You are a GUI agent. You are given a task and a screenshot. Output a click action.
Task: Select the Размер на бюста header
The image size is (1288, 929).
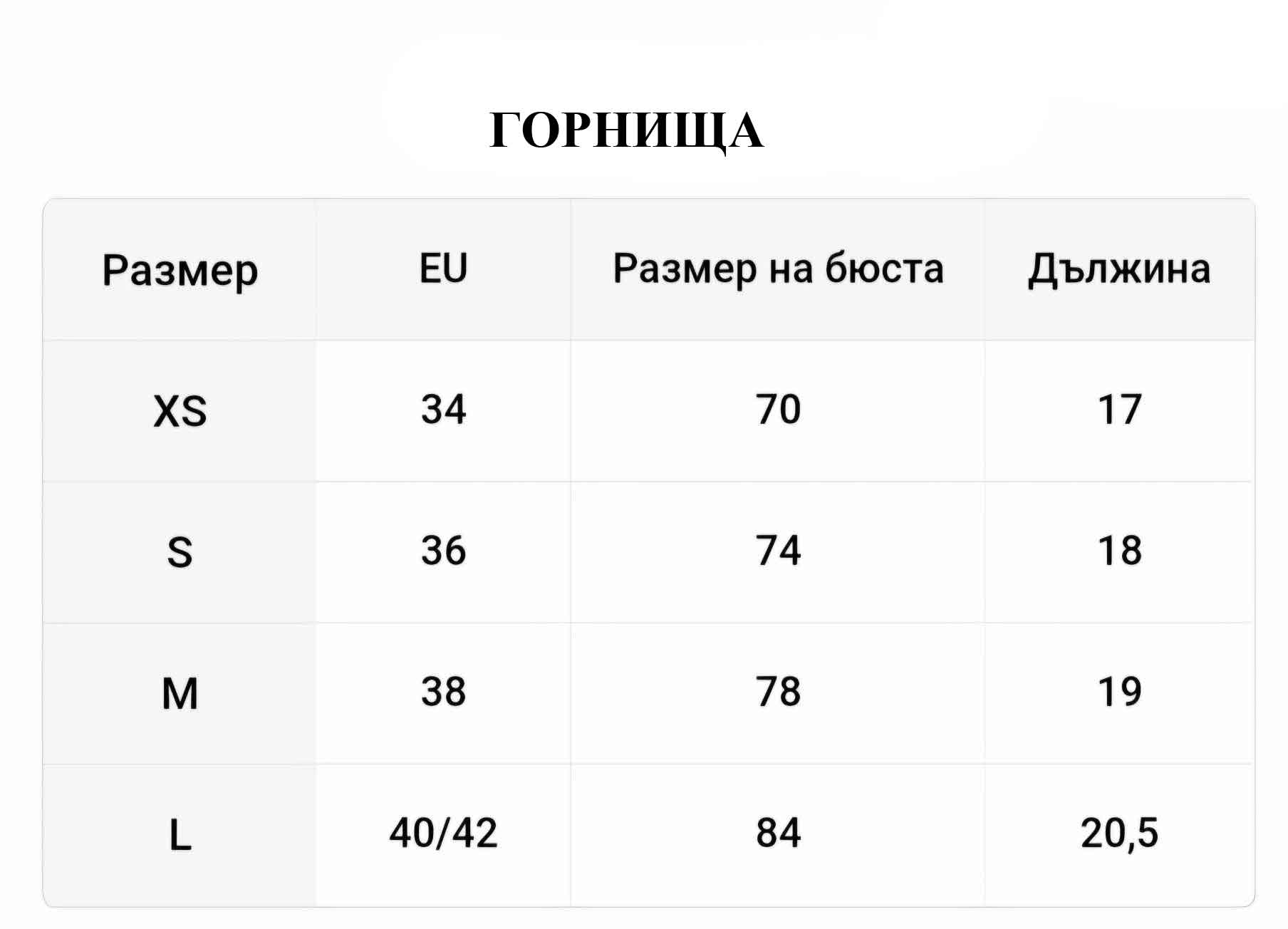tap(778, 269)
